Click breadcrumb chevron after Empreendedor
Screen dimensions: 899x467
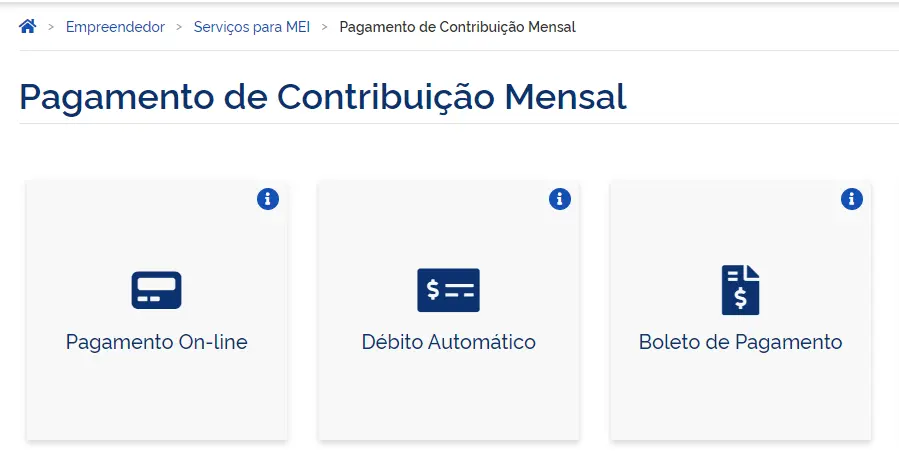coord(179,27)
